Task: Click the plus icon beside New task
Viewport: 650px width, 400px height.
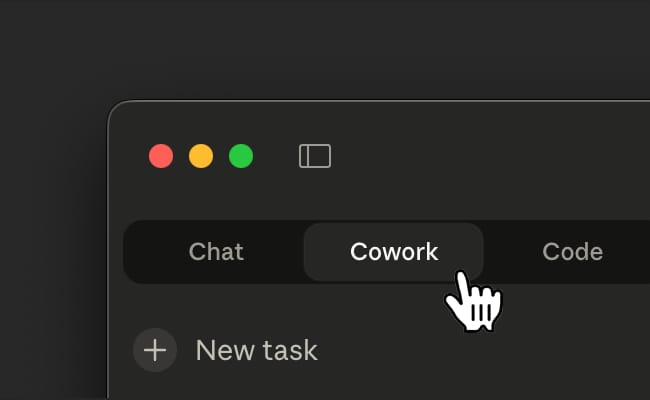Action: coord(155,350)
